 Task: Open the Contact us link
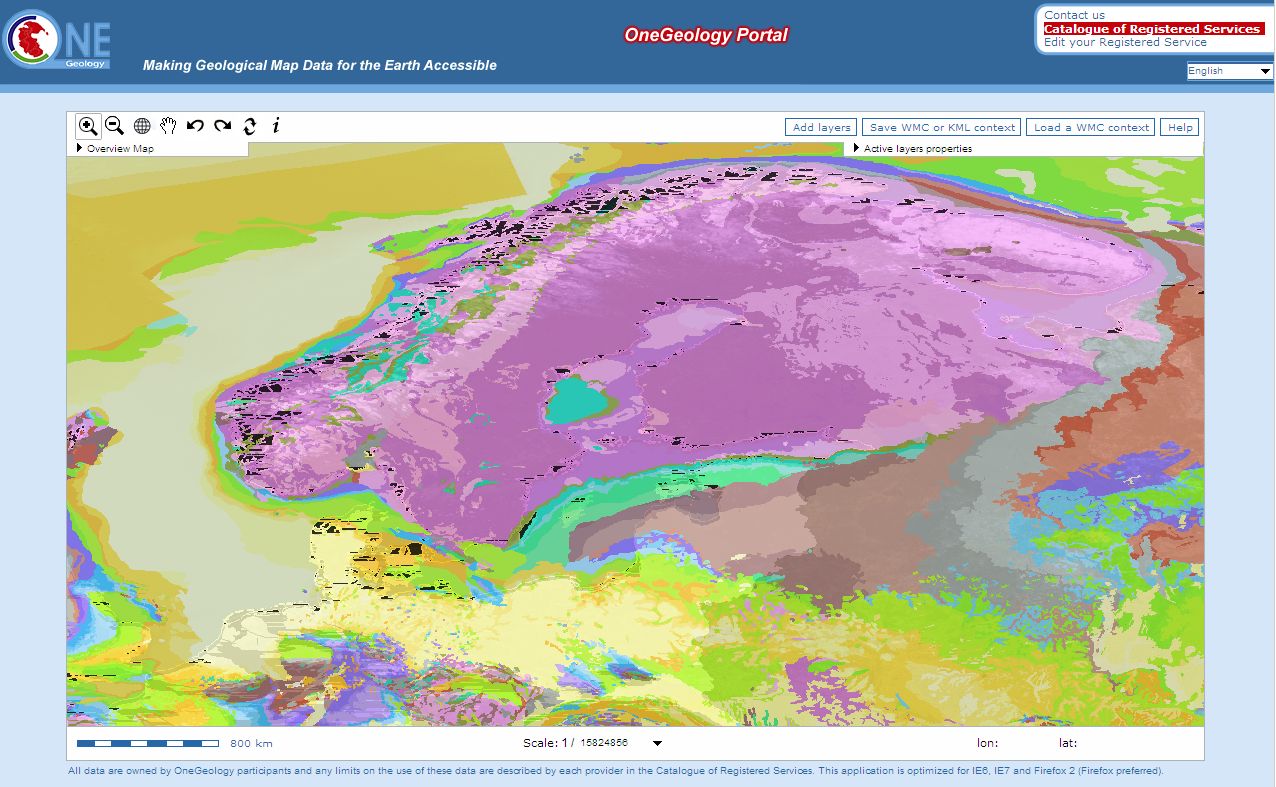pyautogui.click(x=1074, y=15)
